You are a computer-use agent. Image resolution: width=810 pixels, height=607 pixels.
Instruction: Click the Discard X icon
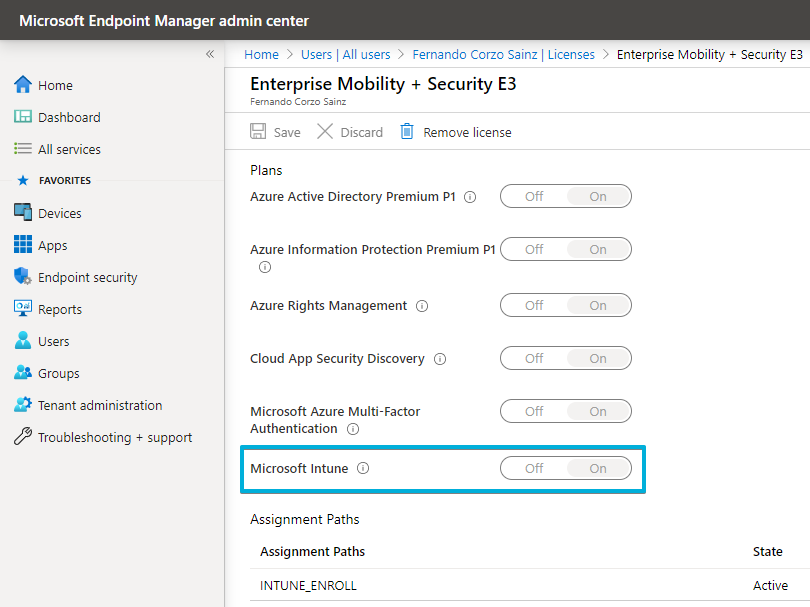tap(324, 132)
